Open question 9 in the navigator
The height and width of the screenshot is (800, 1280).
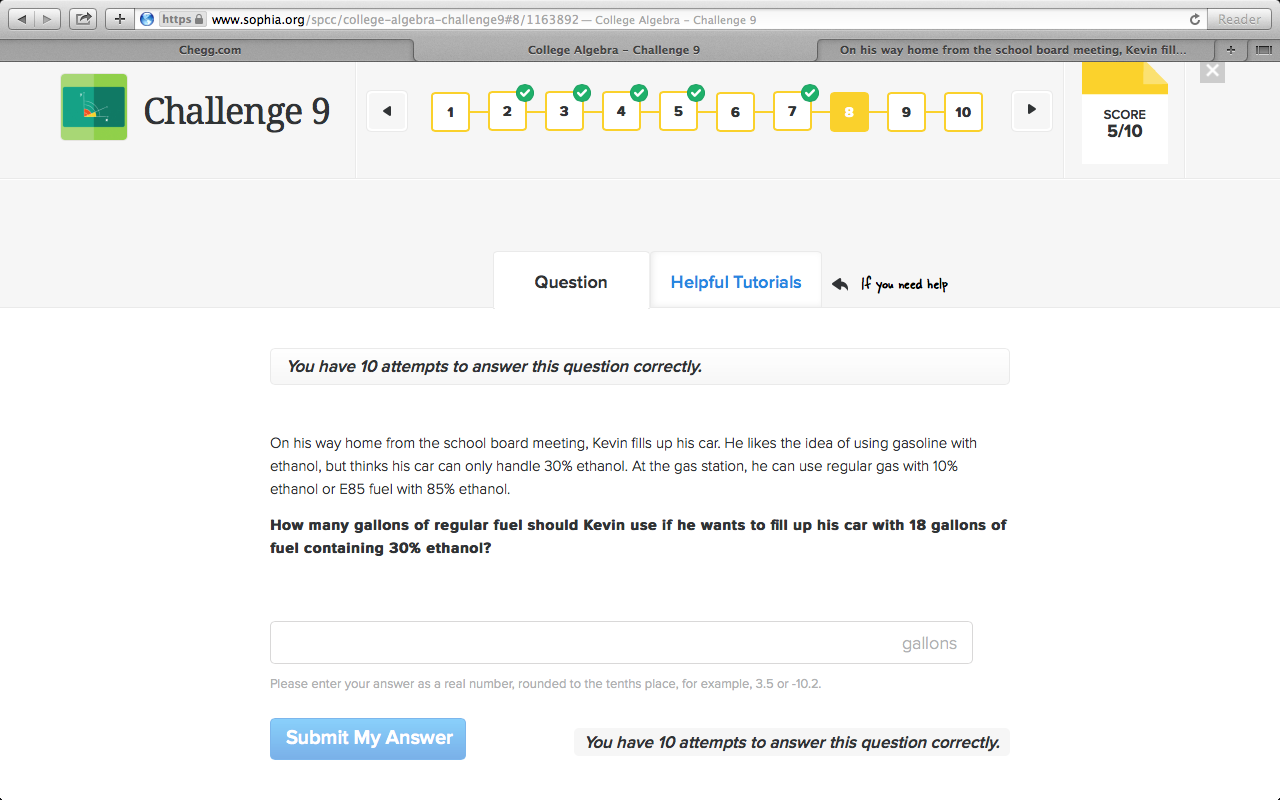pos(906,112)
